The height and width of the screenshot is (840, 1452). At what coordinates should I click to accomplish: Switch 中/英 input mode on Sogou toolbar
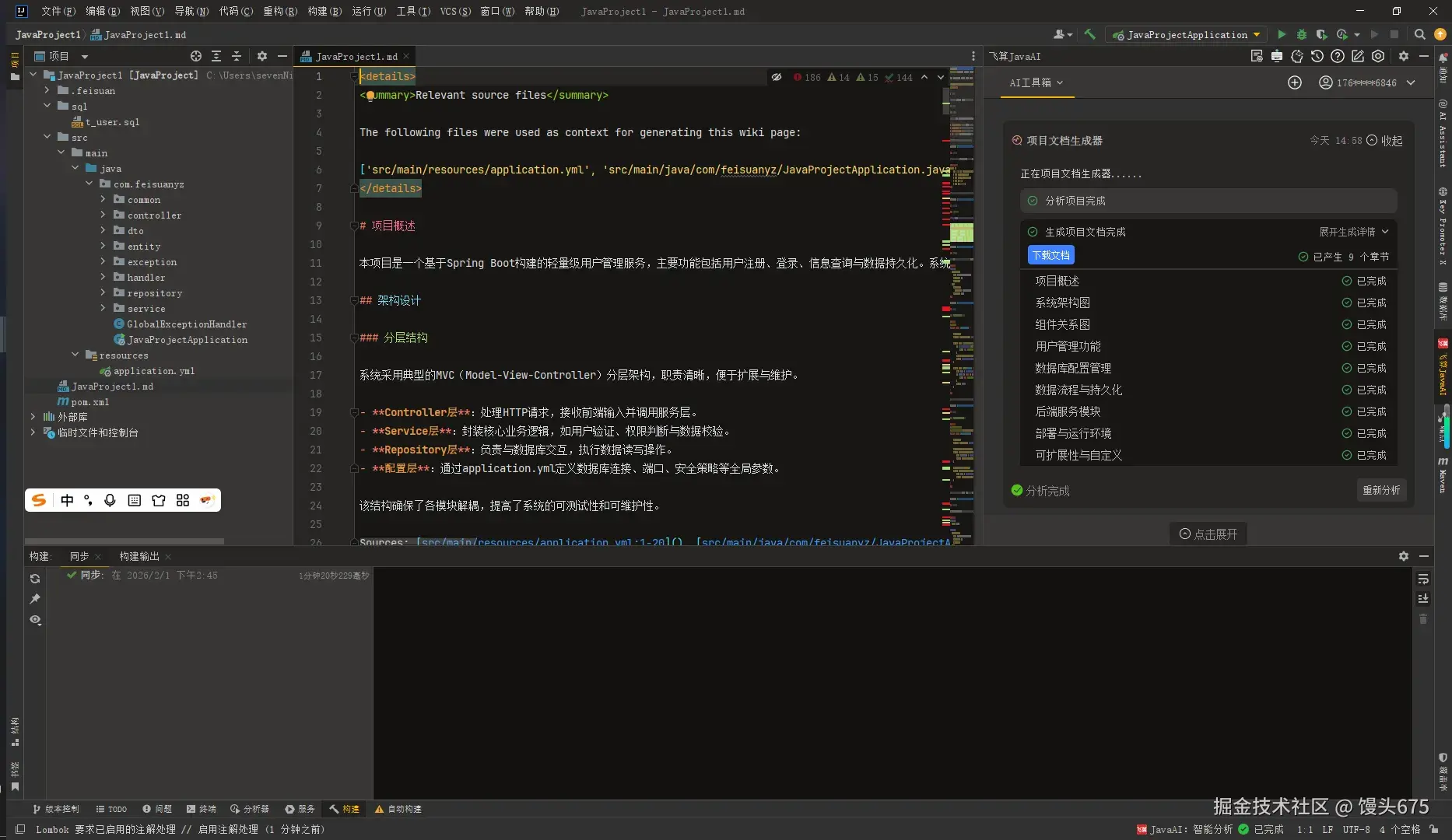pos(67,500)
